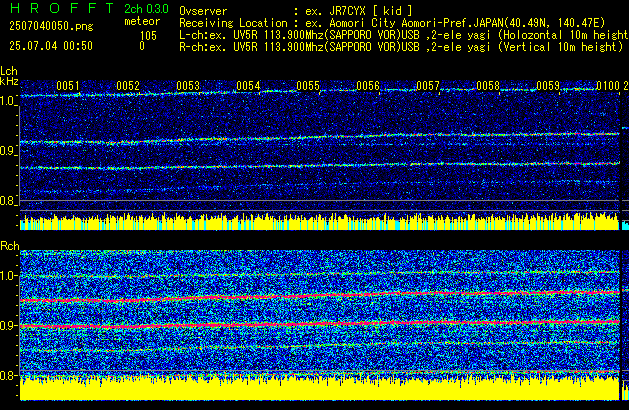Click the meteor label
The image size is (629, 410).
(142, 21)
